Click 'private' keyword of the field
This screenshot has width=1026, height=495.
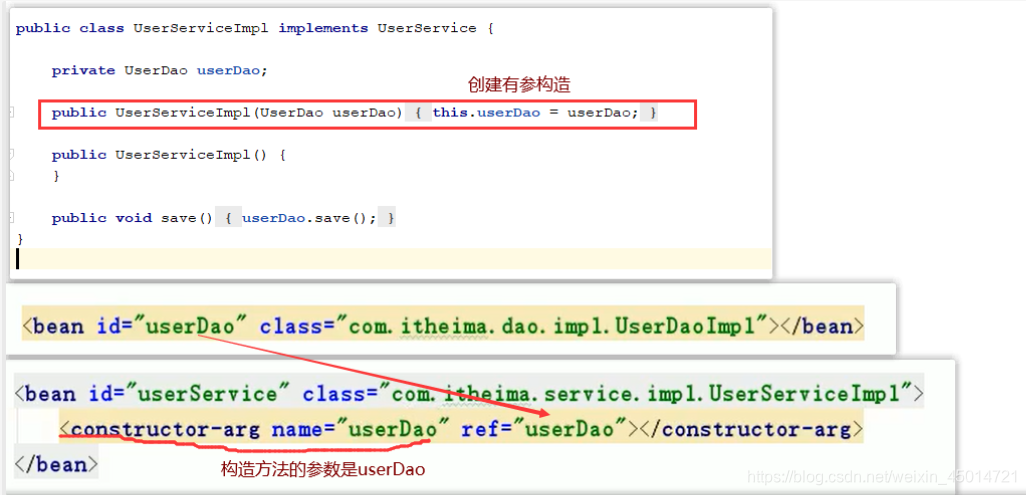[x=83, y=71]
